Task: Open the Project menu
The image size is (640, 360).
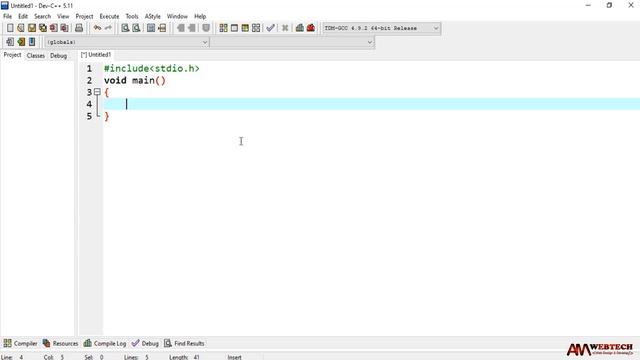Action: pos(84,16)
